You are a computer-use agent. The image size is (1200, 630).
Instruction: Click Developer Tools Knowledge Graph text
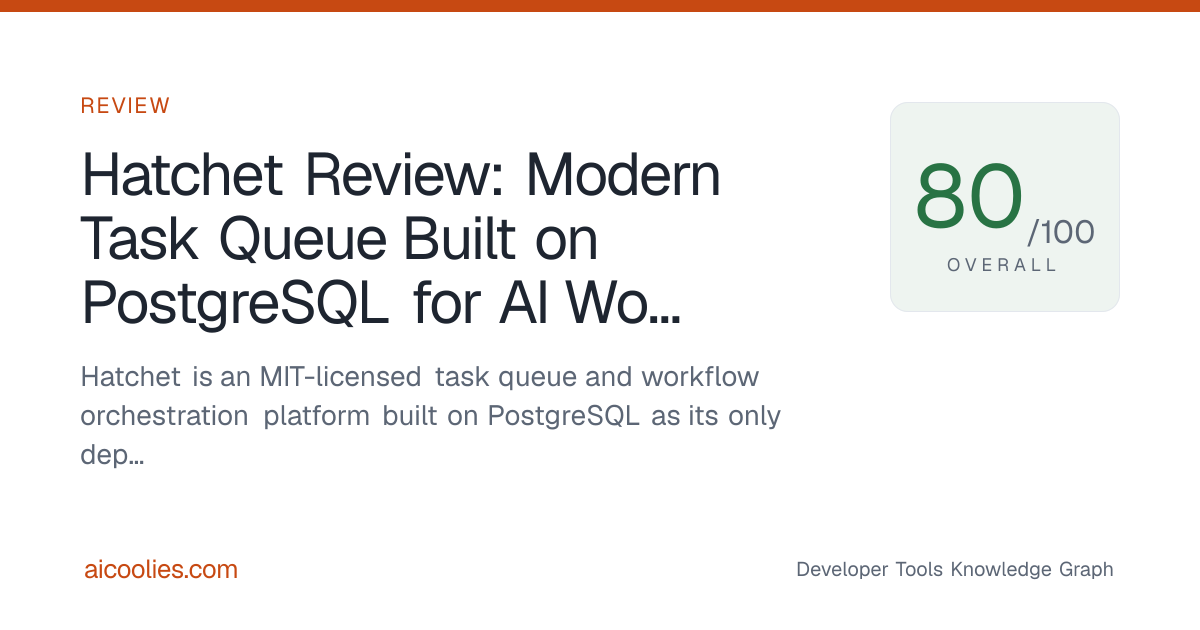954,569
